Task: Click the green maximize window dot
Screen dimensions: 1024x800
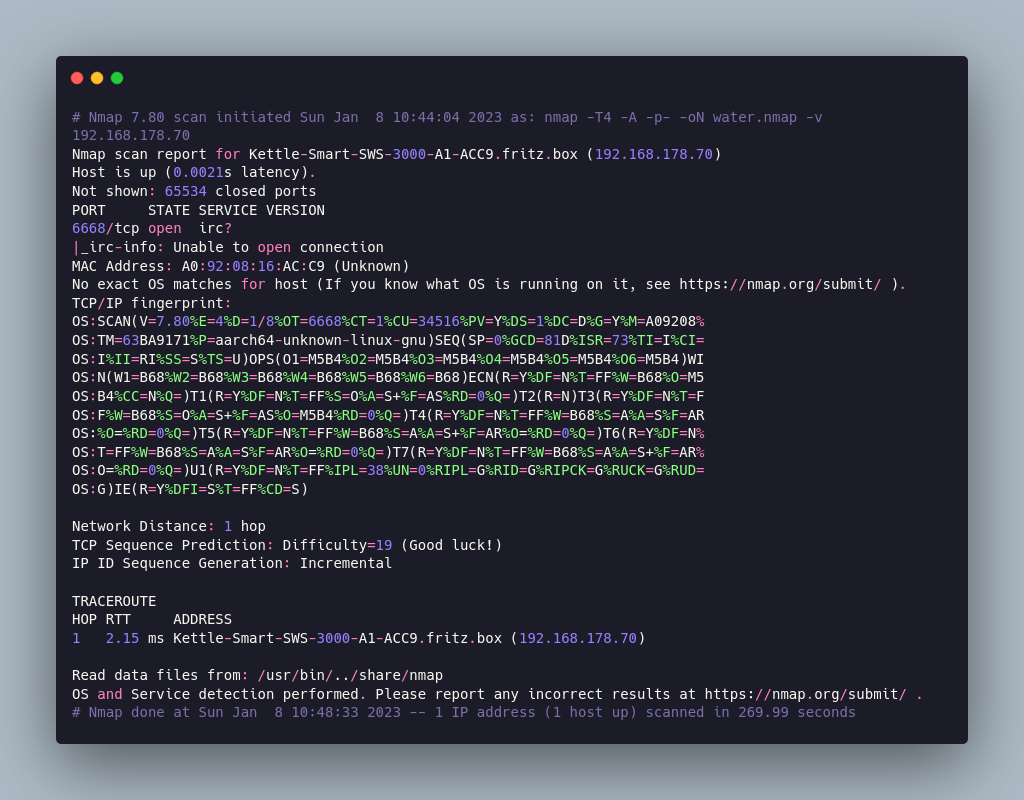Action: pyautogui.click(x=117, y=78)
